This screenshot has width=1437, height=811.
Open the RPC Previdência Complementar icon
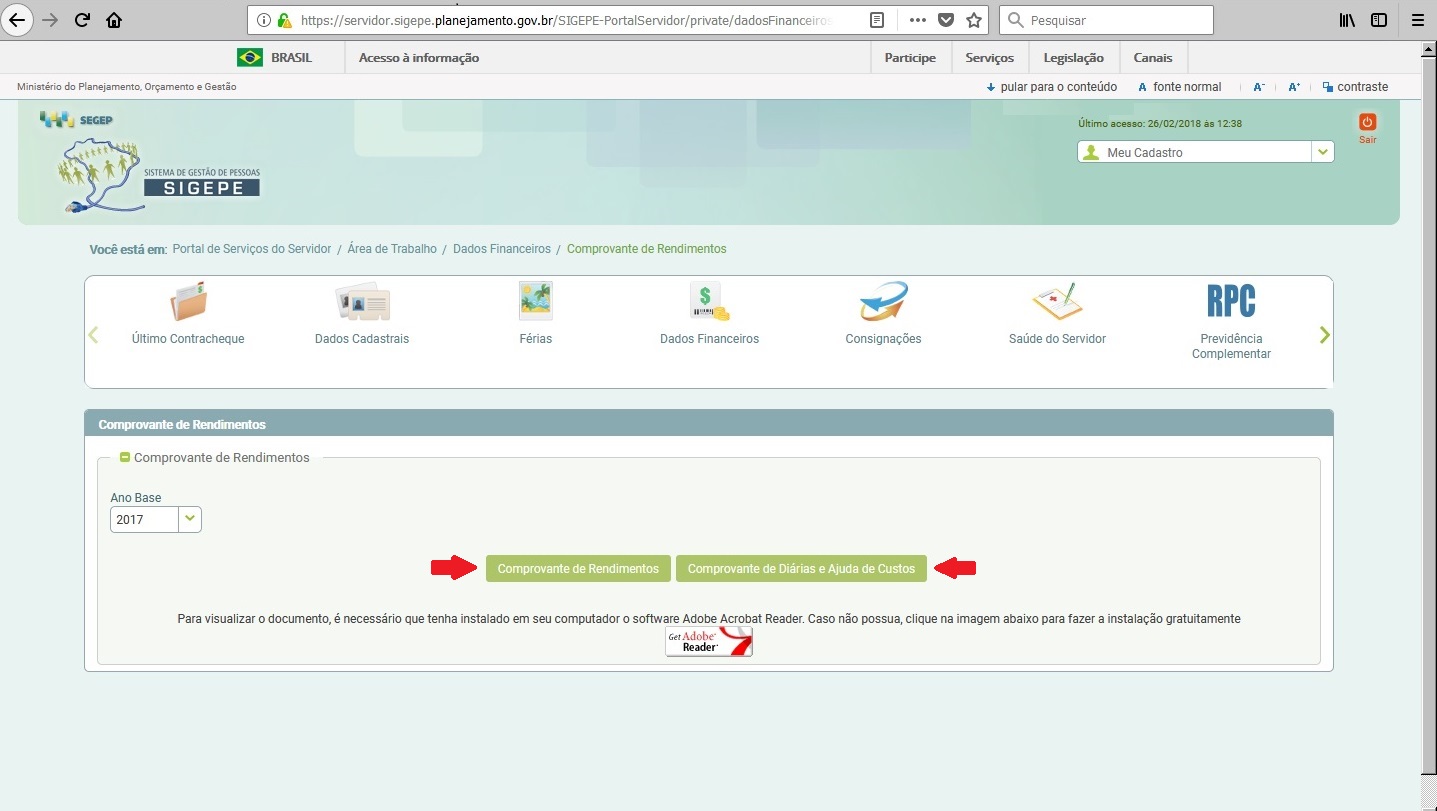point(1231,302)
